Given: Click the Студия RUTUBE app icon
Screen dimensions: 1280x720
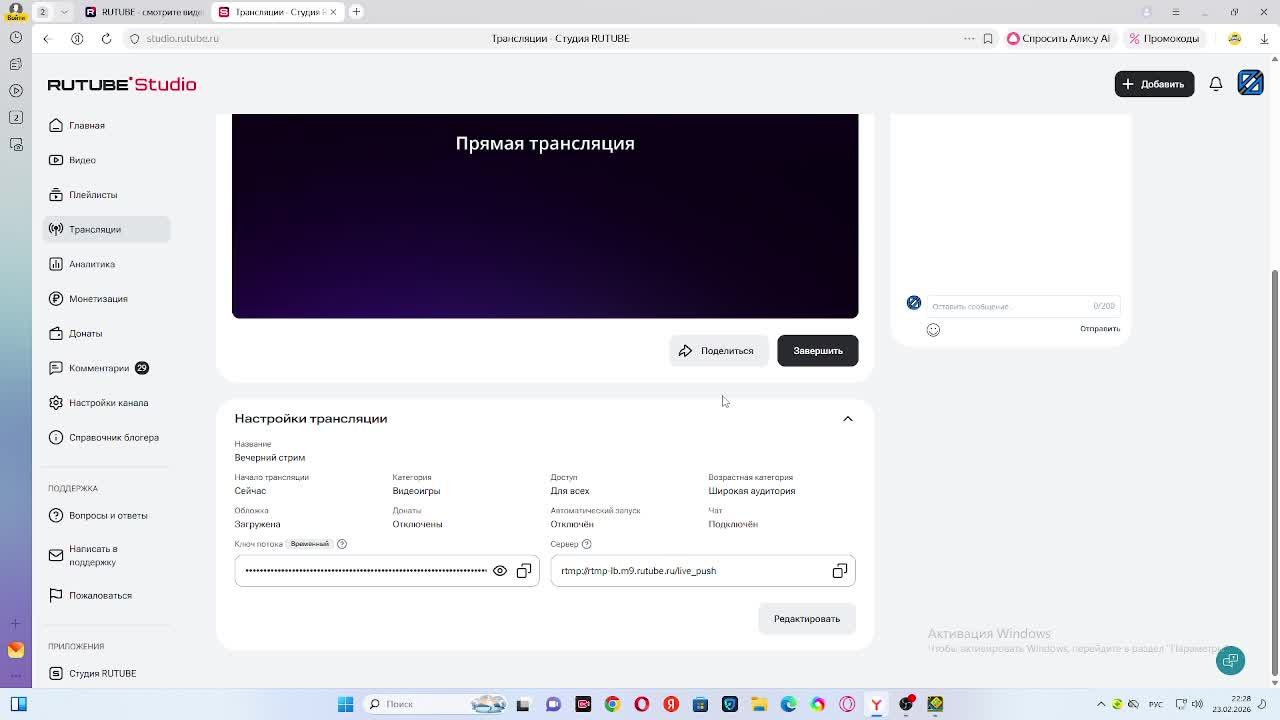Looking at the screenshot, I should pyautogui.click(x=56, y=673).
